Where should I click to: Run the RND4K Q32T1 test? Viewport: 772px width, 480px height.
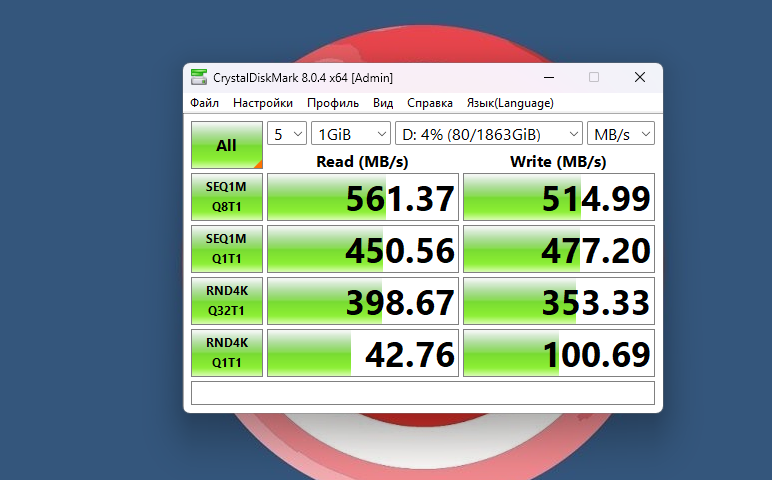tap(227, 301)
